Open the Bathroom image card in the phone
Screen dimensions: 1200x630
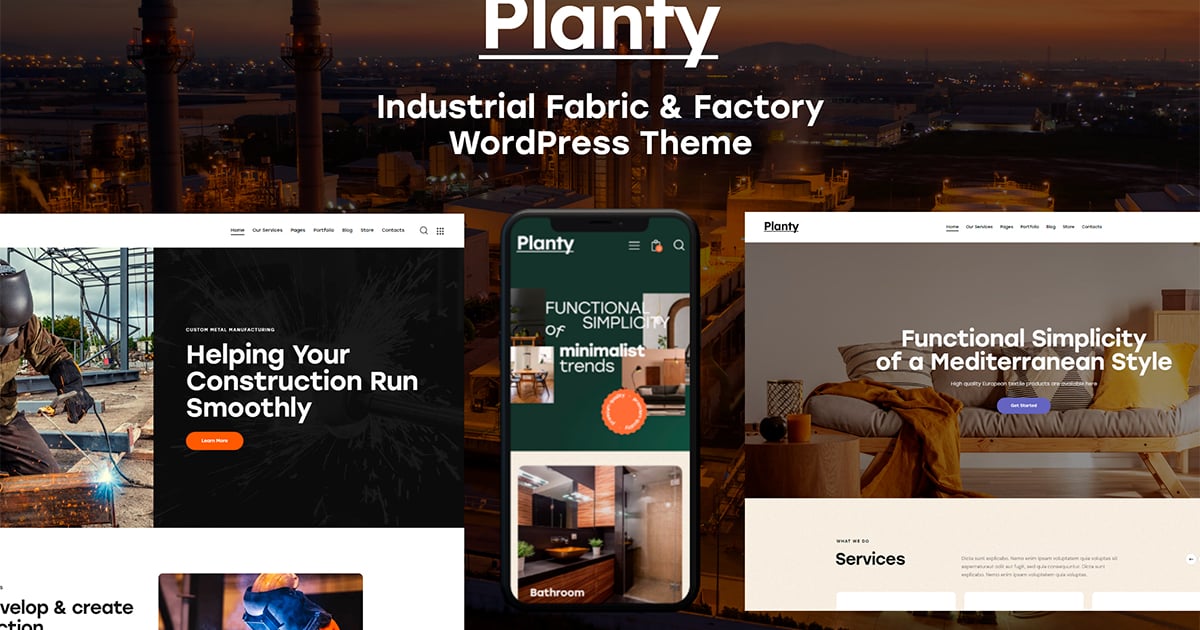pyautogui.click(x=596, y=534)
